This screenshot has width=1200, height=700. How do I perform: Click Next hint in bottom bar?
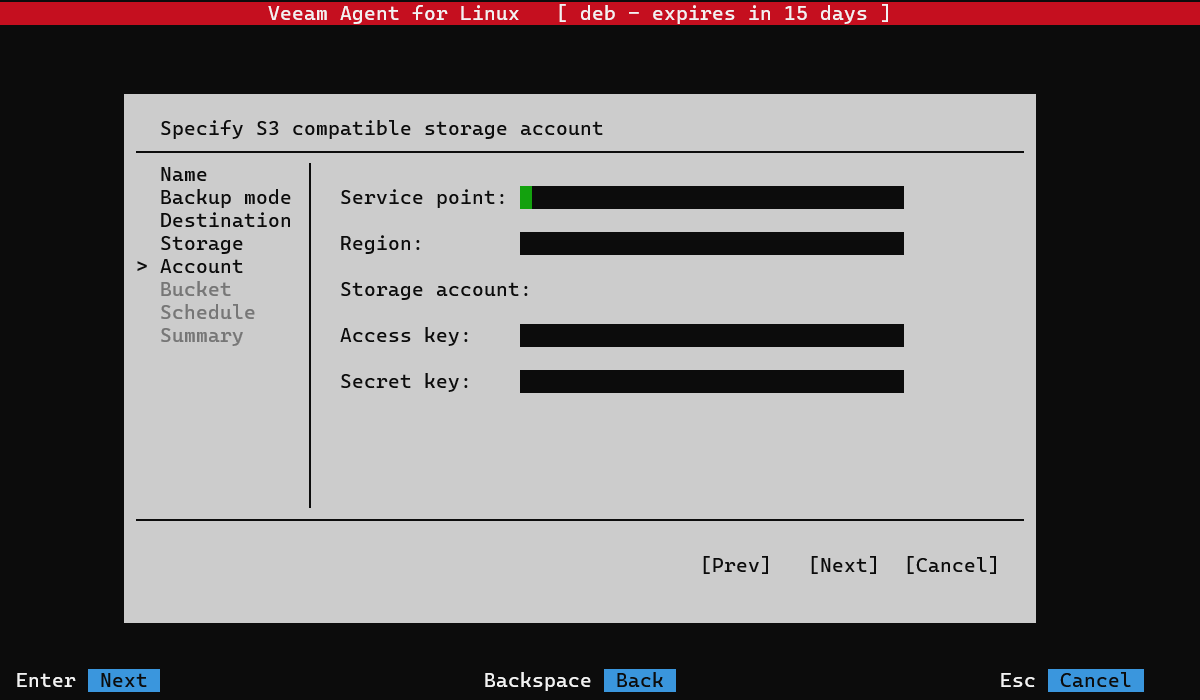(123, 681)
